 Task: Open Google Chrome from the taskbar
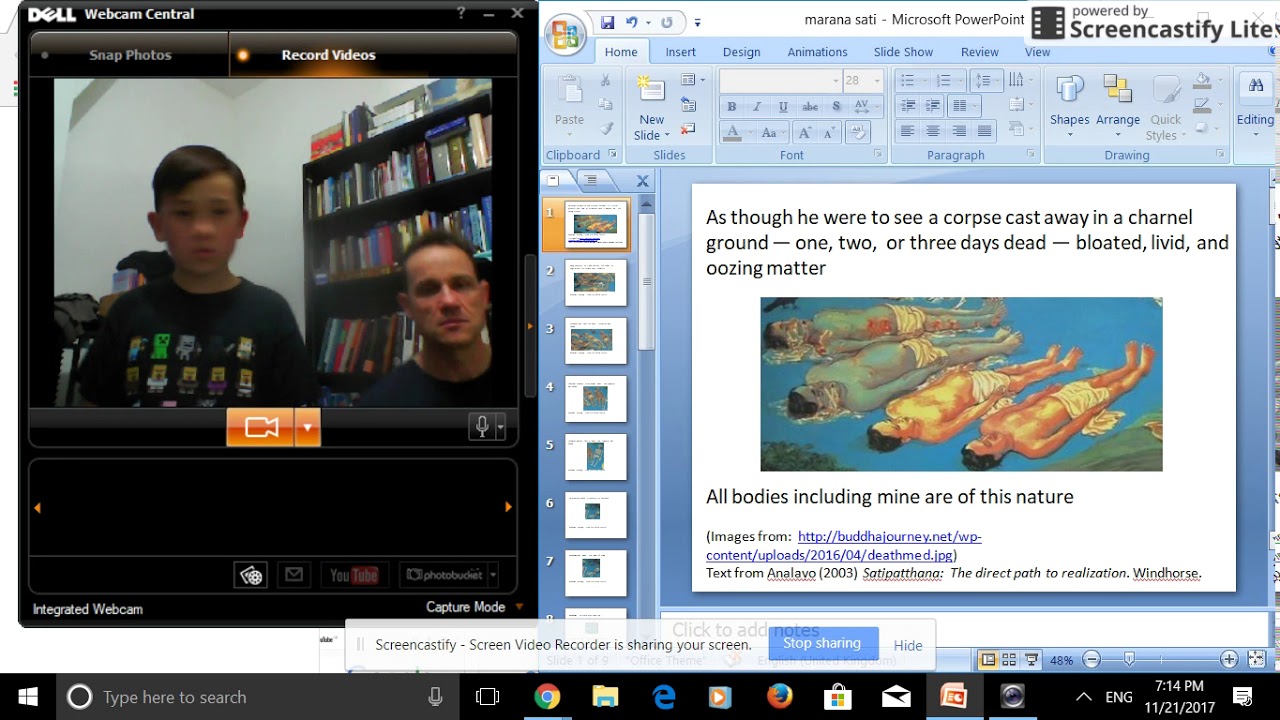click(x=547, y=697)
